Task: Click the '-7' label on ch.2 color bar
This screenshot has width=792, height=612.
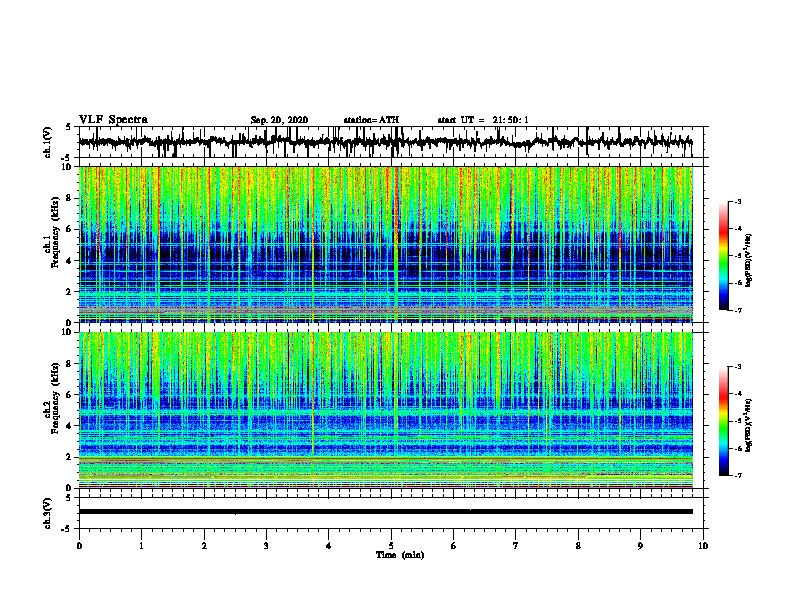Action: [x=738, y=475]
